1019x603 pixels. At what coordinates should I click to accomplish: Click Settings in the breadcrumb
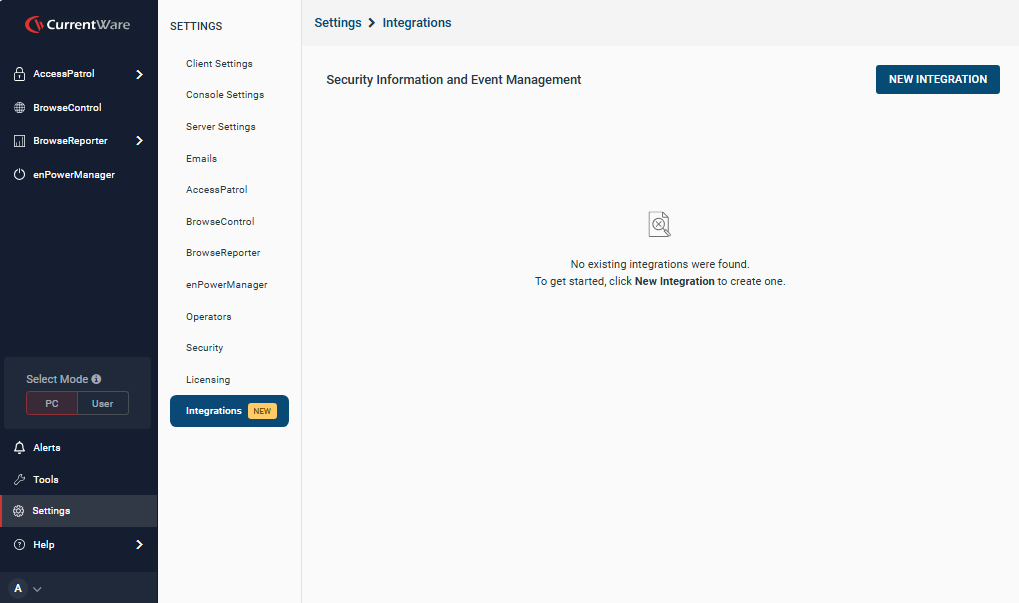pyautogui.click(x=337, y=23)
